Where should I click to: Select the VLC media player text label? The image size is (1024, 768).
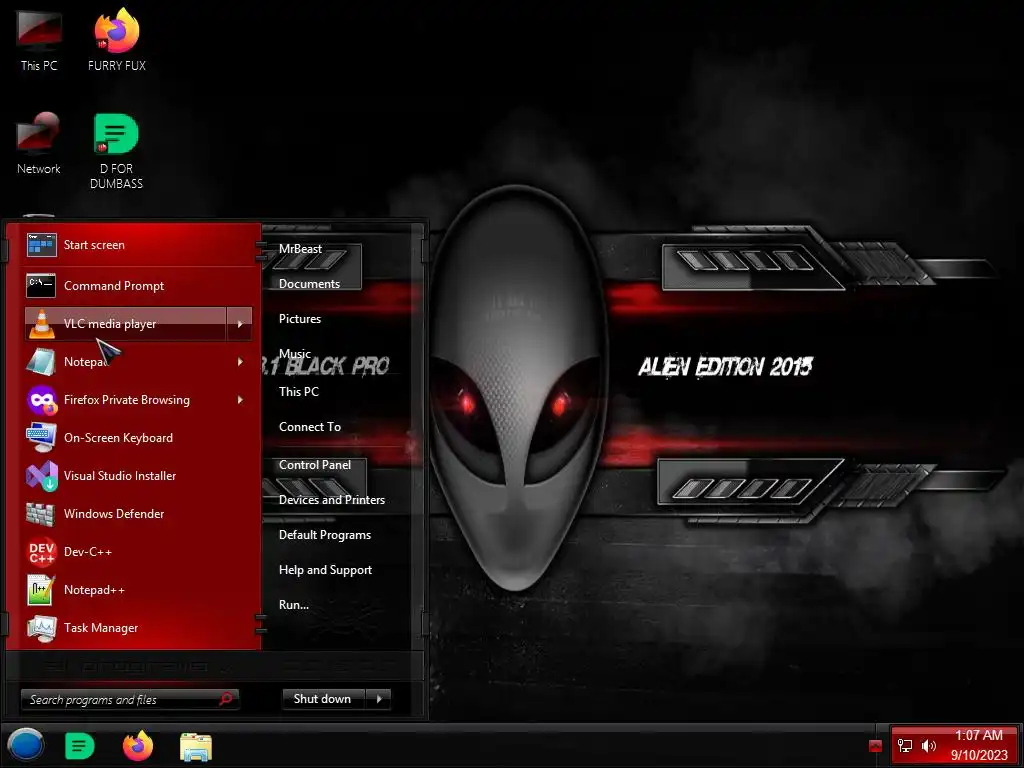coord(110,324)
